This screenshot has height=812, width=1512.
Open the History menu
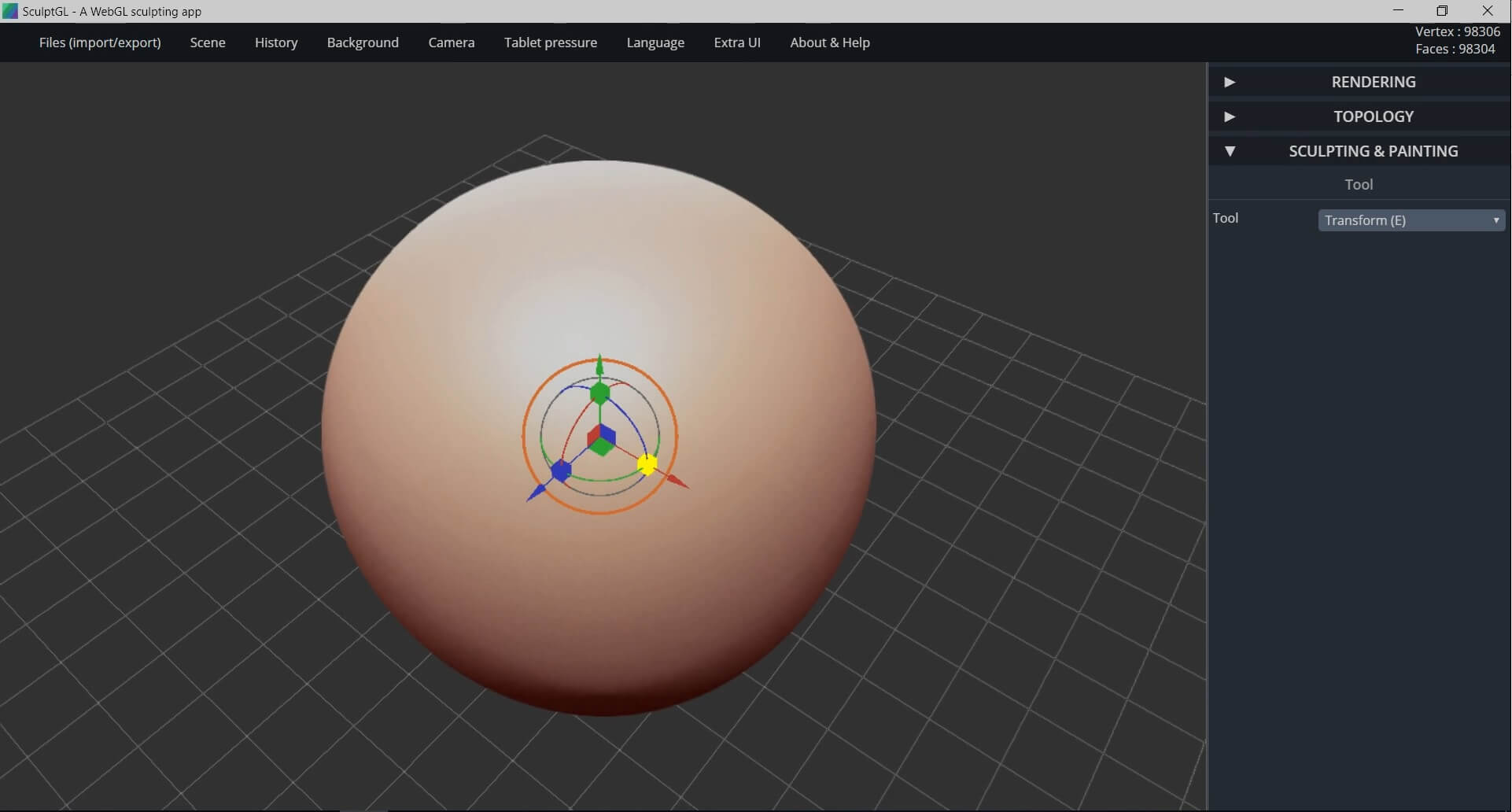(x=276, y=42)
